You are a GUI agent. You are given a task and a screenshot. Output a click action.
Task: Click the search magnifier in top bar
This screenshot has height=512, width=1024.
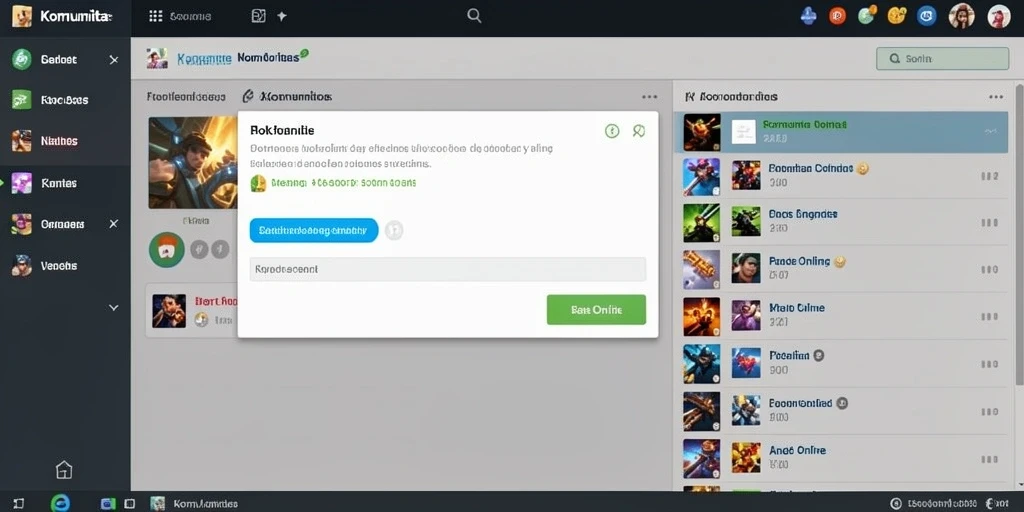tap(475, 16)
